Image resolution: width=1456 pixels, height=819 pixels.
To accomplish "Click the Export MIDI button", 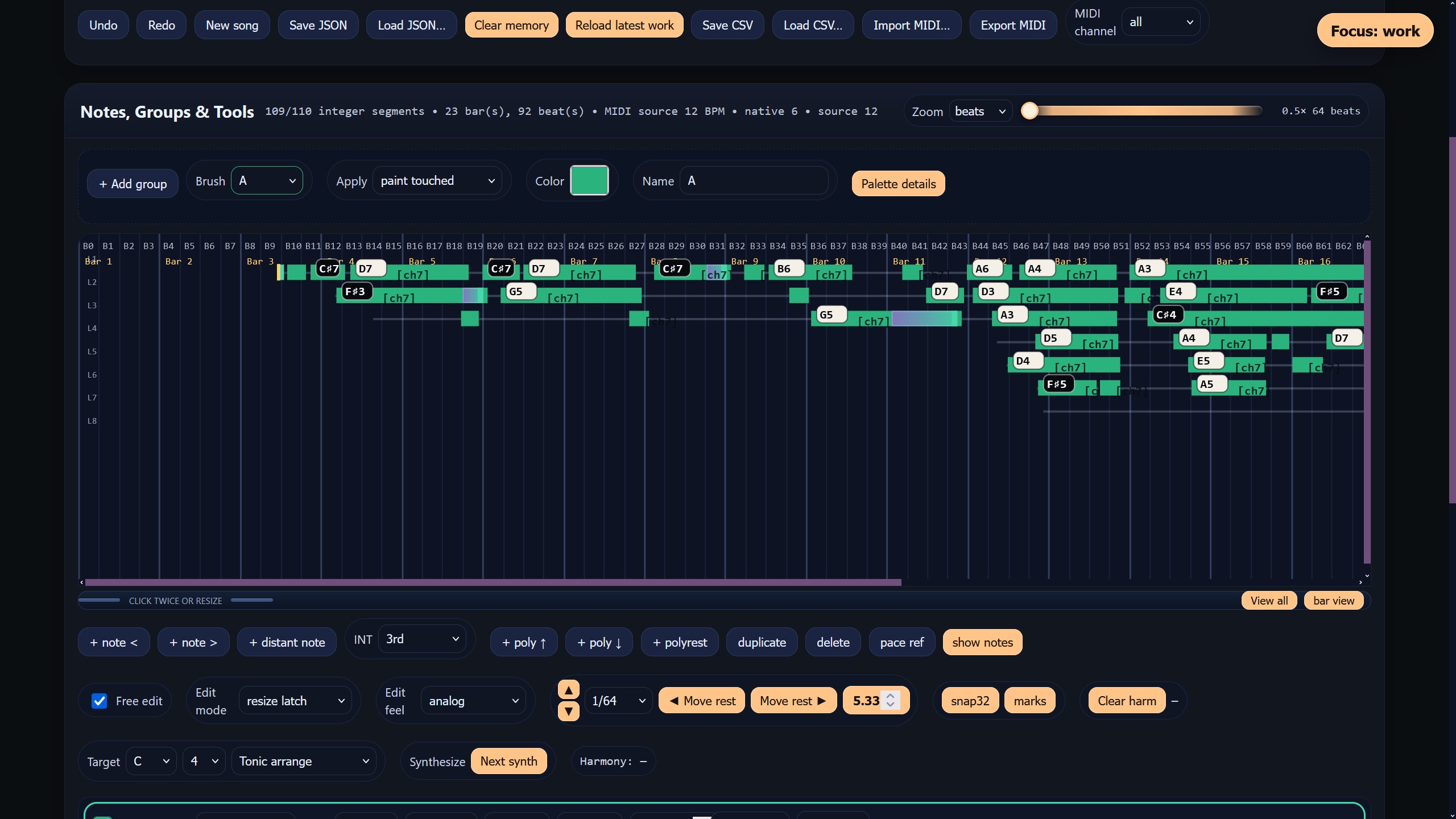I will point(1013,25).
